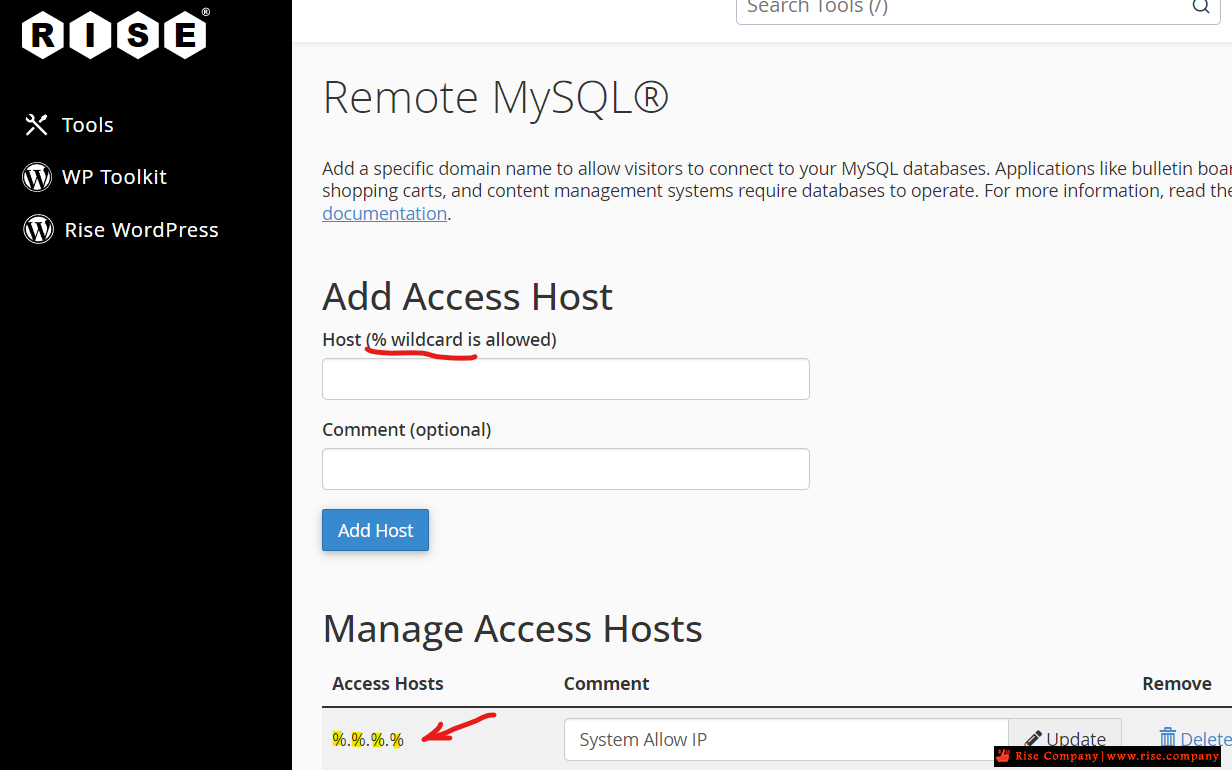Select the %.%.%.% access host entry

(368, 740)
